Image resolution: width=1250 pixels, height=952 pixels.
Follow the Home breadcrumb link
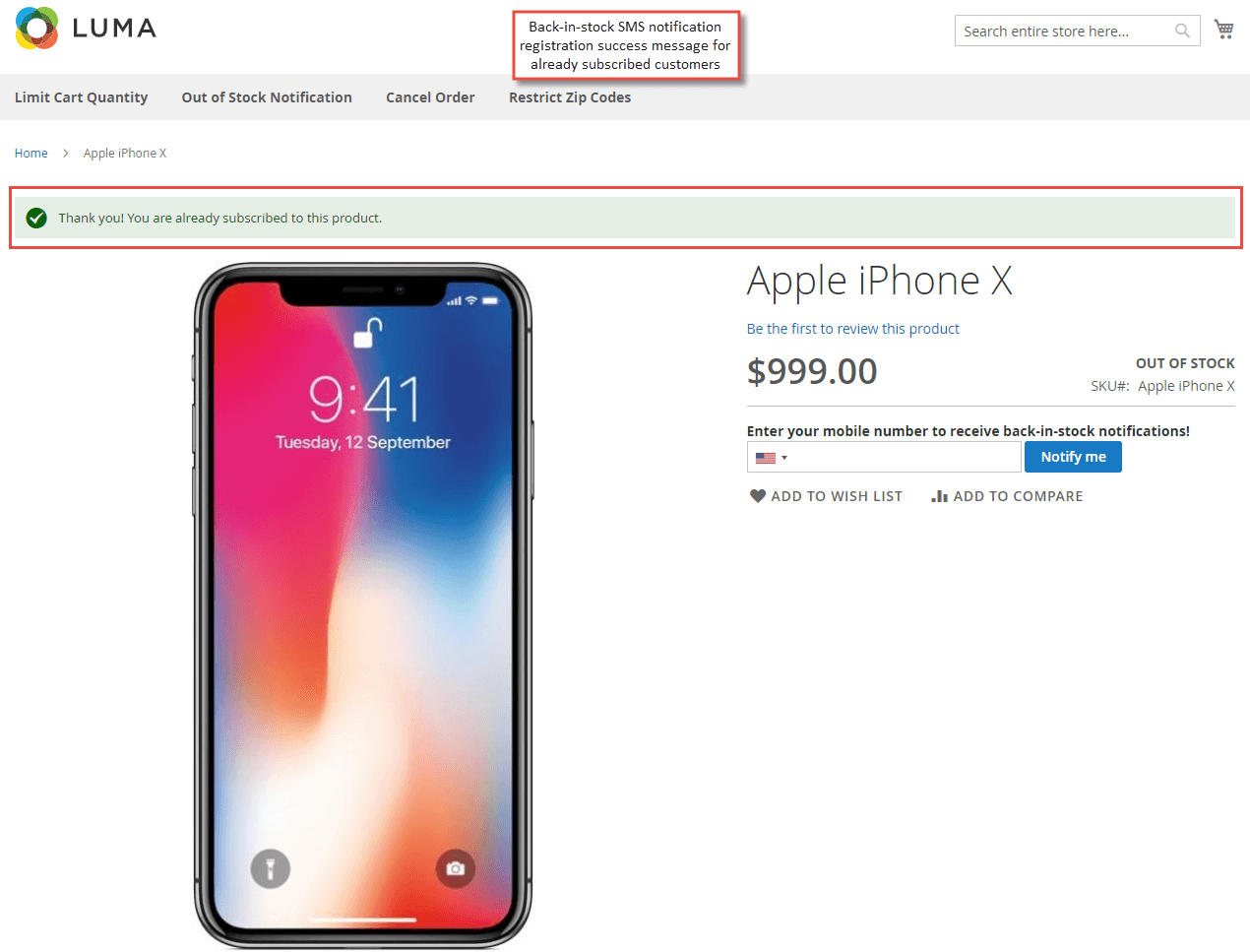pyautogui.click(x=31, y=153)
